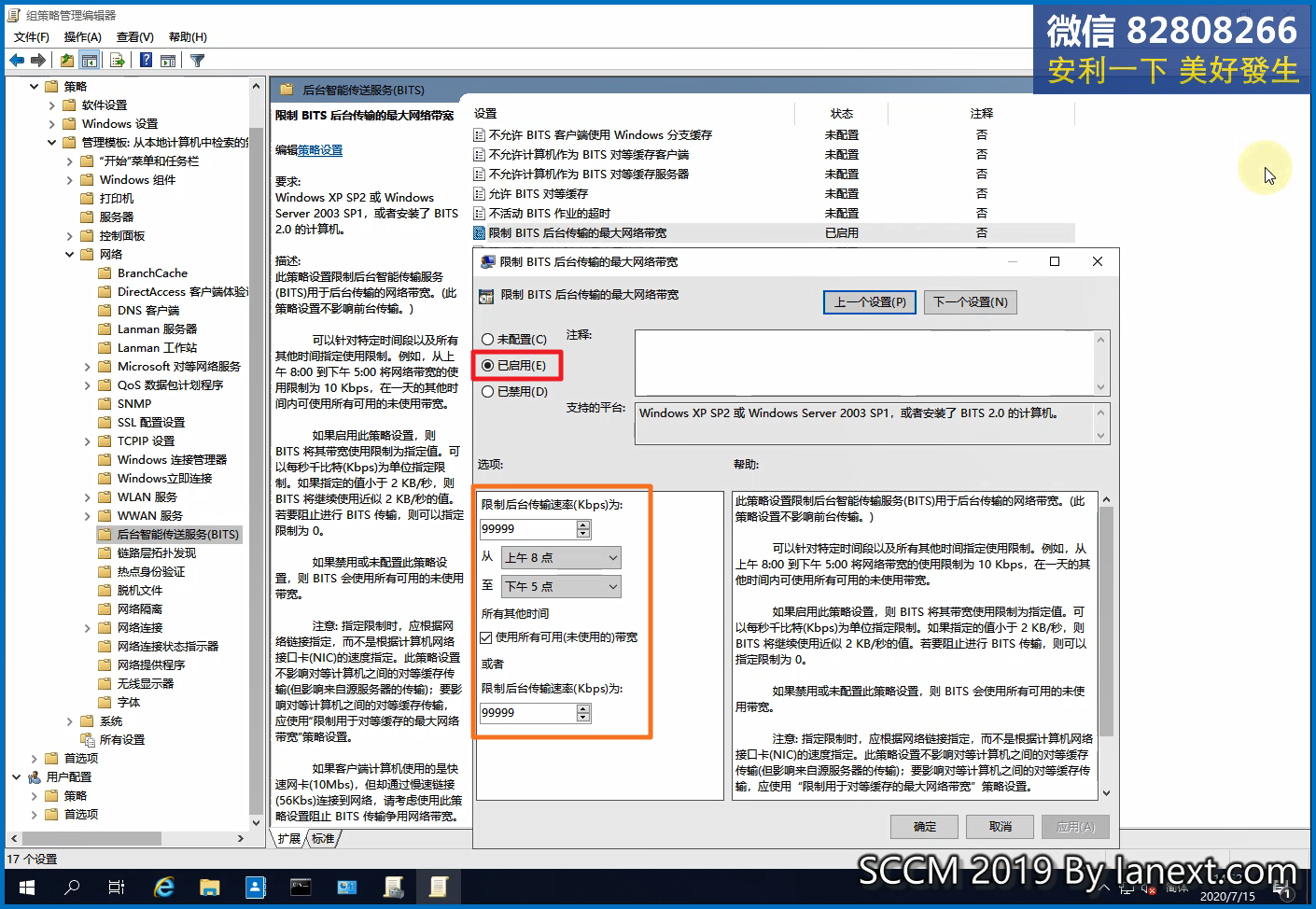Click the Back arrow toolbar icon

coord(17,61)
